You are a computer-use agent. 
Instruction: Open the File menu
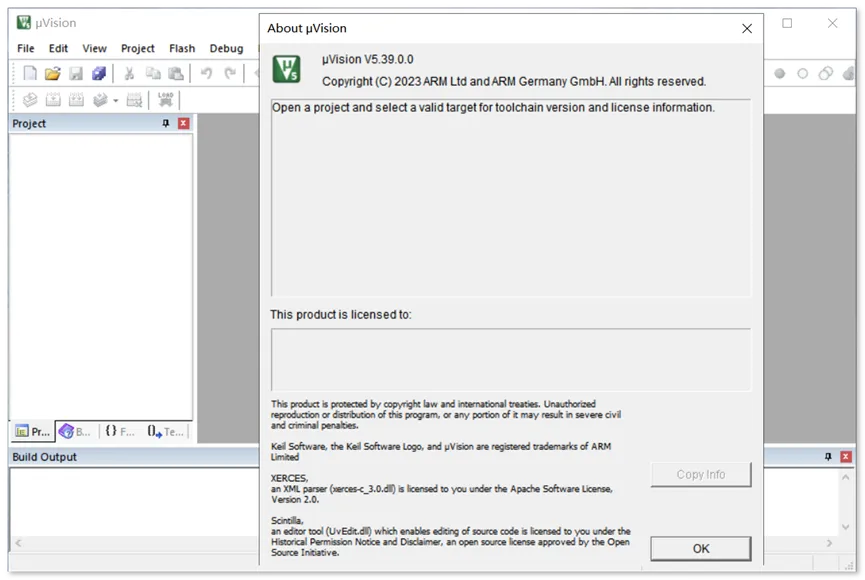[26, 49]
